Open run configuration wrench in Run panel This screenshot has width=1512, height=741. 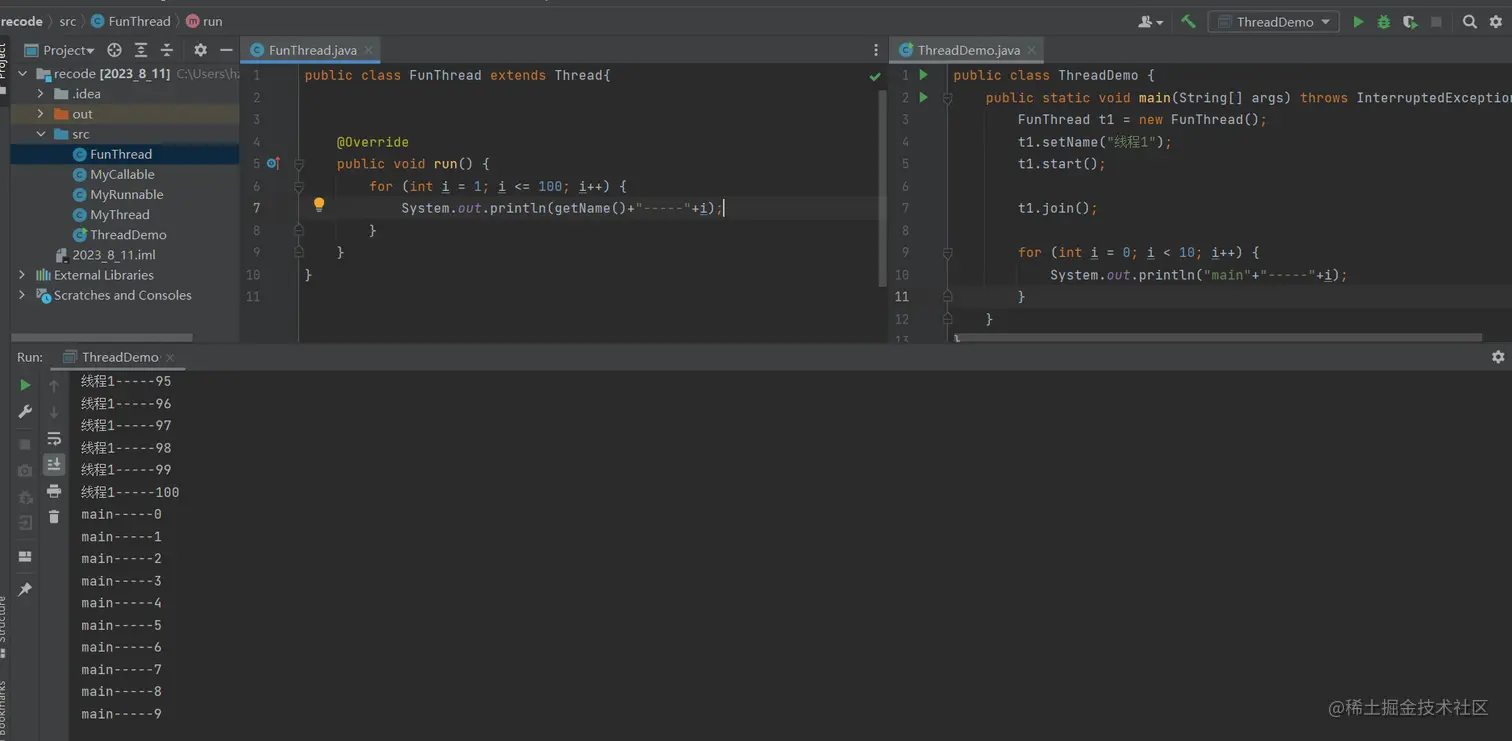click(25, 412)
